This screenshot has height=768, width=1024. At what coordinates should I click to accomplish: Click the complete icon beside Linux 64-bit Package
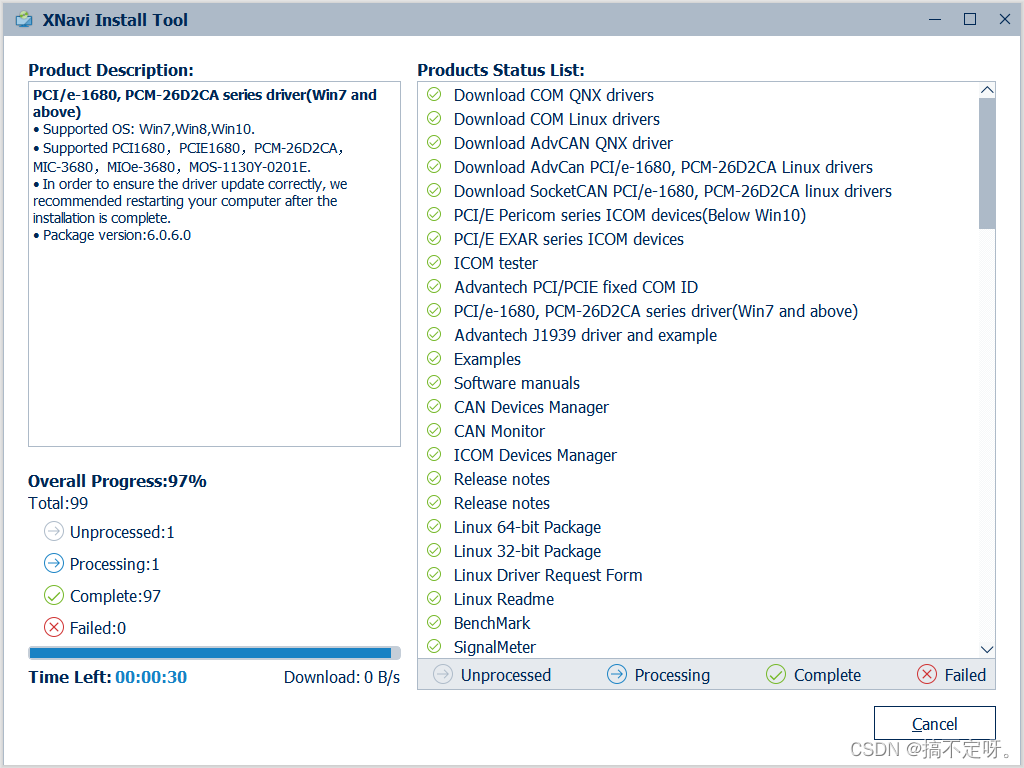point(434,526)
